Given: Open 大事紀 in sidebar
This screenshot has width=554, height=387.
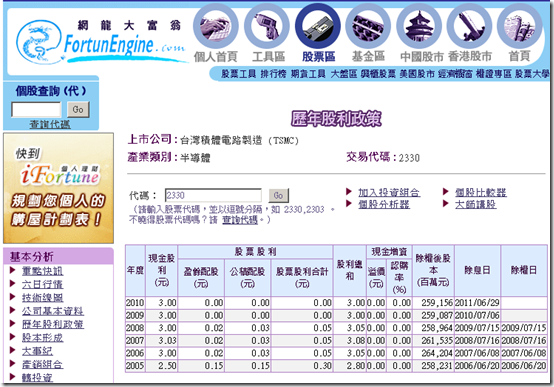Looking at the screenshot, I should [x=37, y=351].
